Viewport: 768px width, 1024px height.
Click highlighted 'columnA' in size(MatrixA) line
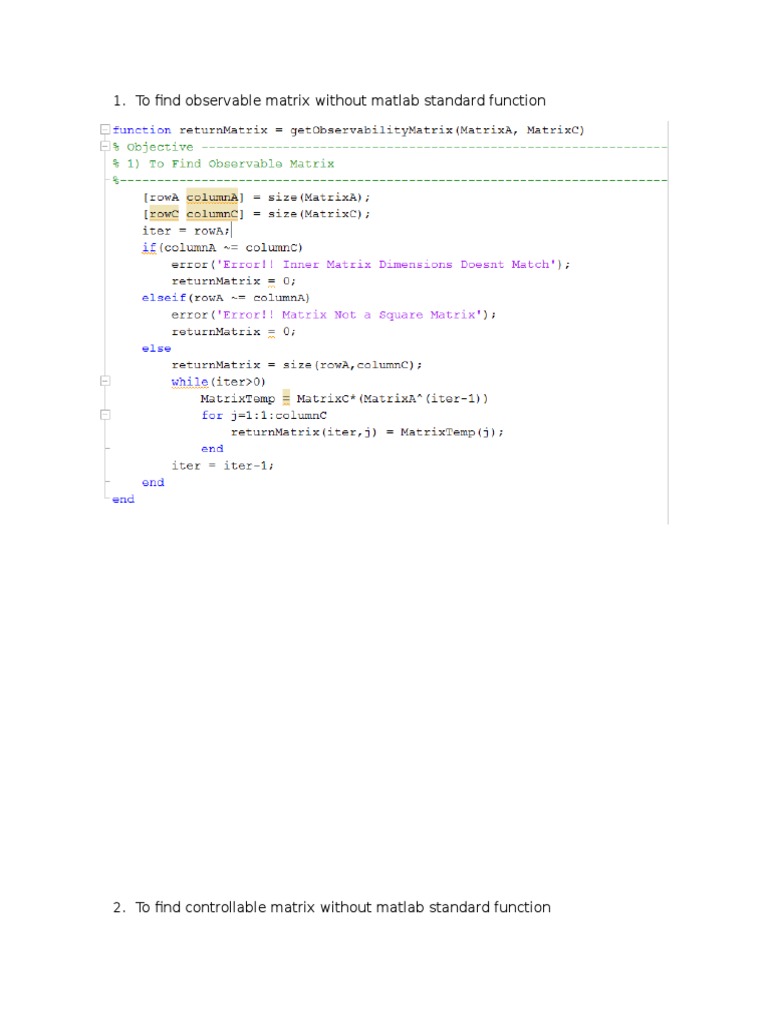(x=212, y=197)
